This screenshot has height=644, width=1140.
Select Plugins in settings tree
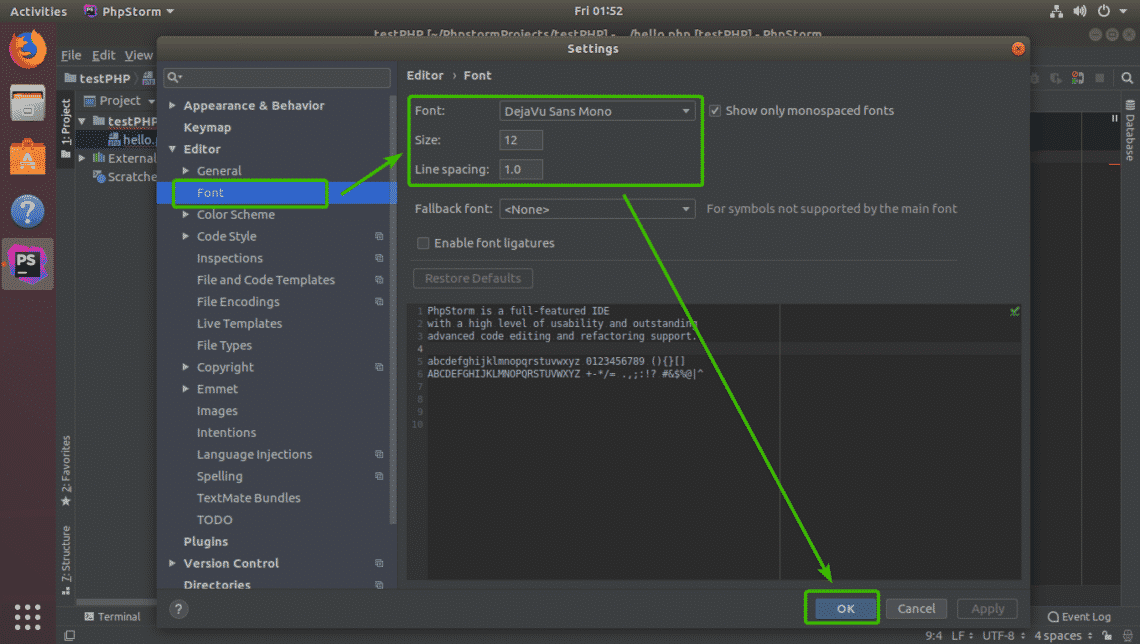click(x=206, y=542)
